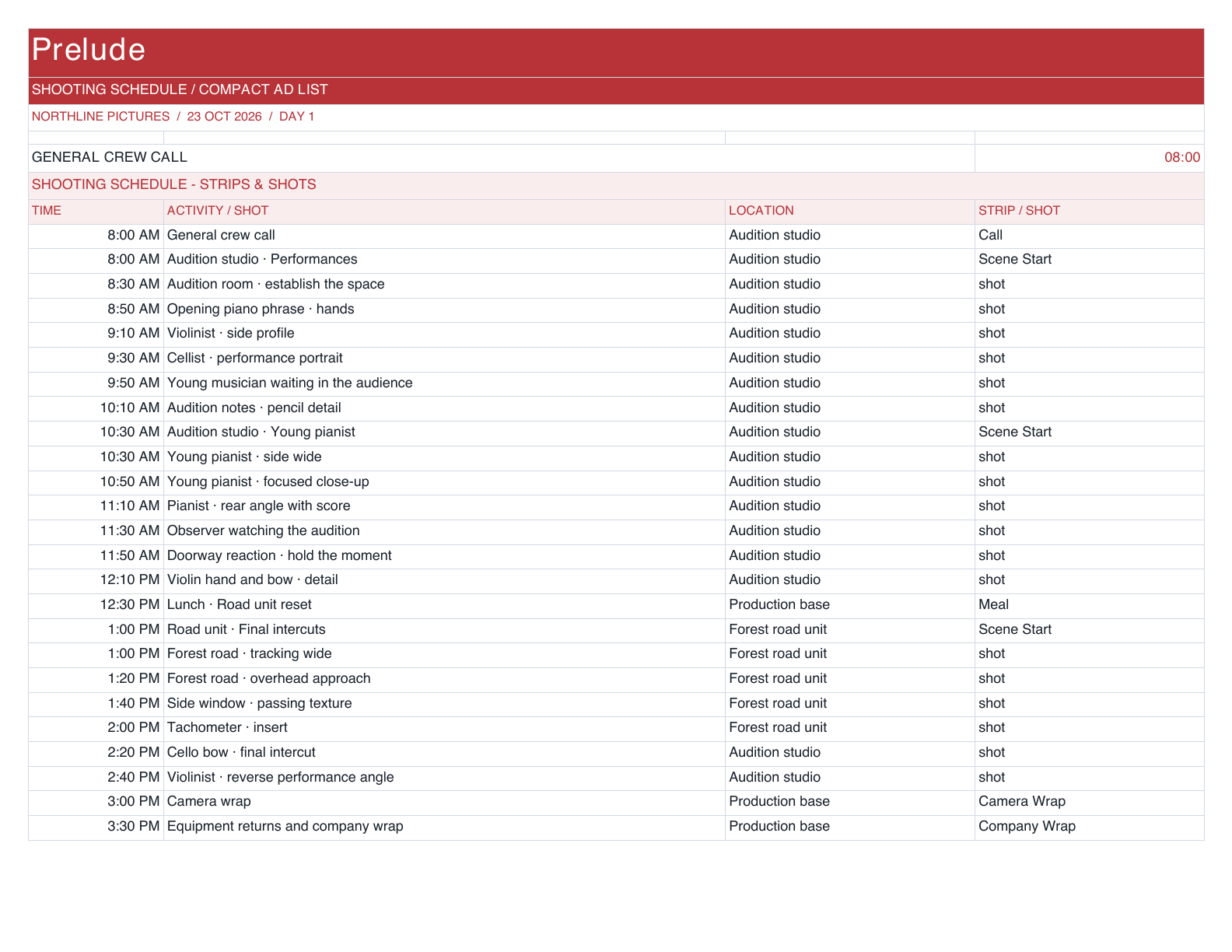The width and height of the screenshot is (1232, 952).
Task: Click the ACTIVITY / SHOT column header
Action: tap(444, 212)
